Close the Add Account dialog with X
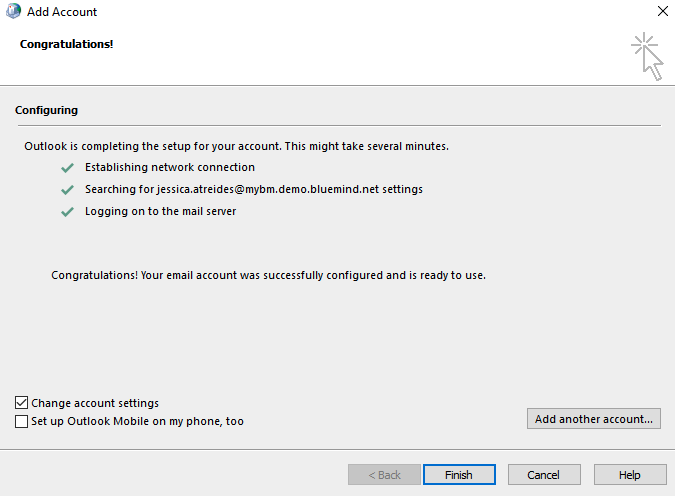The width and height of the screenshot is (675, 496). click(x=663, y=11)
